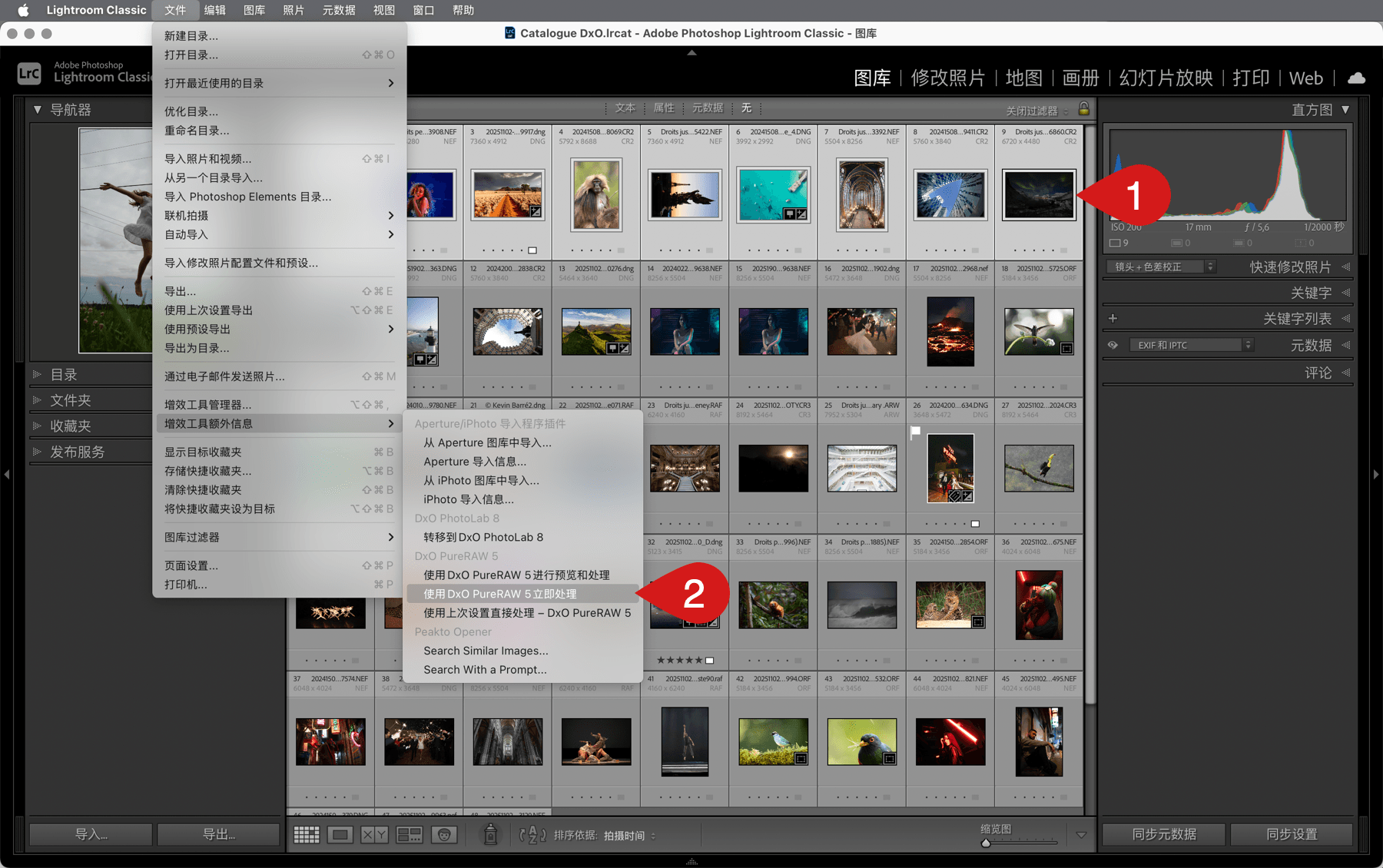Switch to the Develop module
Image resolution: width=1383 pixels, height=868 pixels.
[x=948, y=78]
